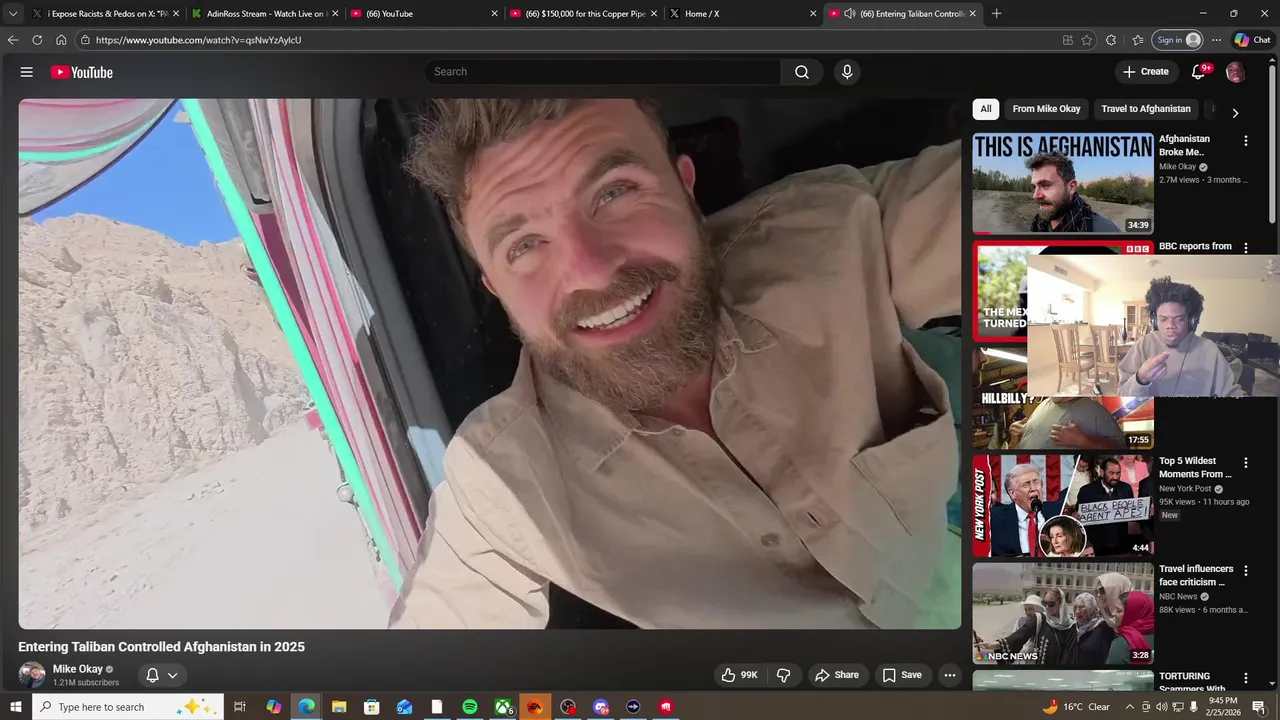Save the video to a playlist
Viewport: 1280px width, 720px height.
(x=902, y=675)
